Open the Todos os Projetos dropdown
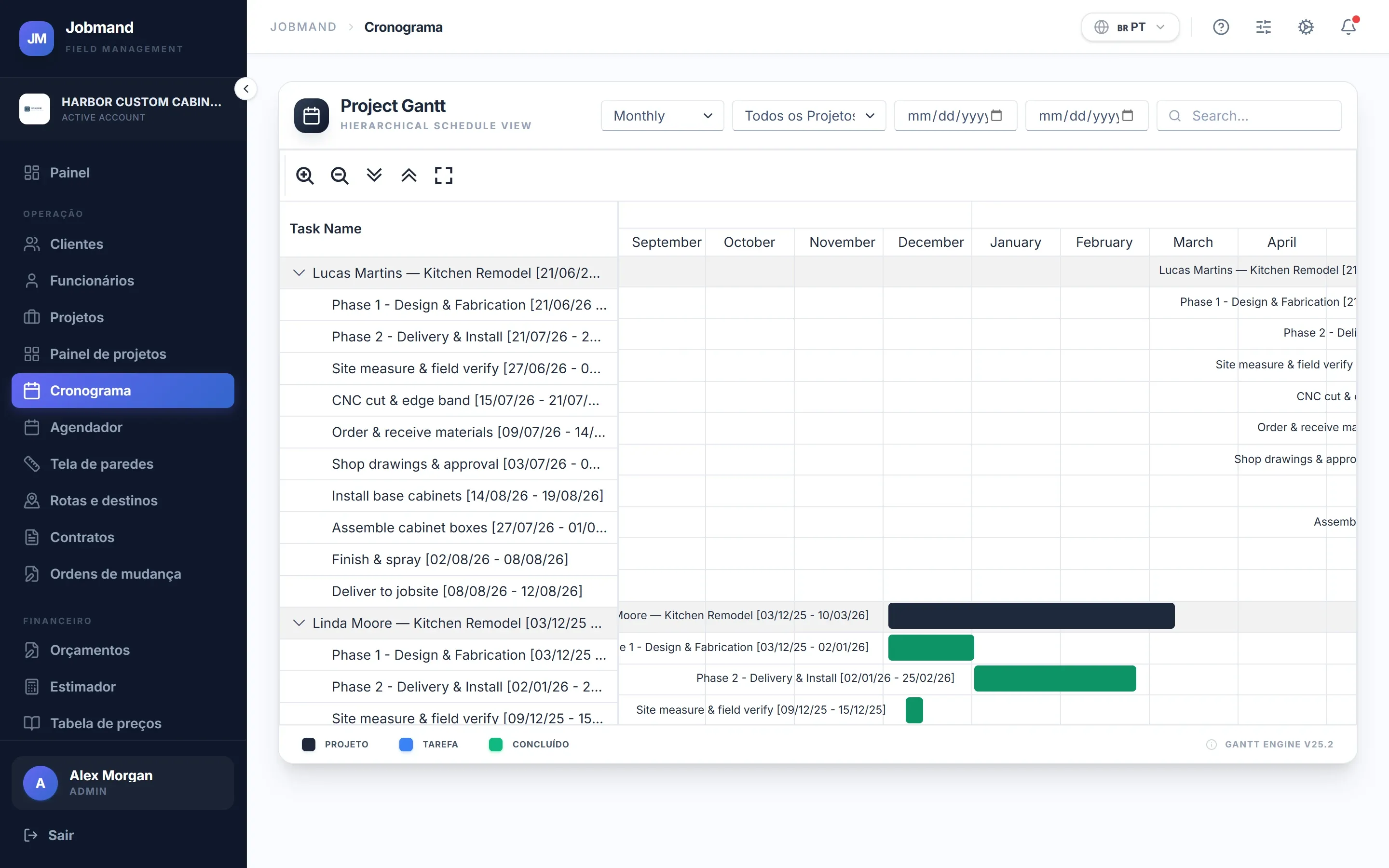 [809, 115]
